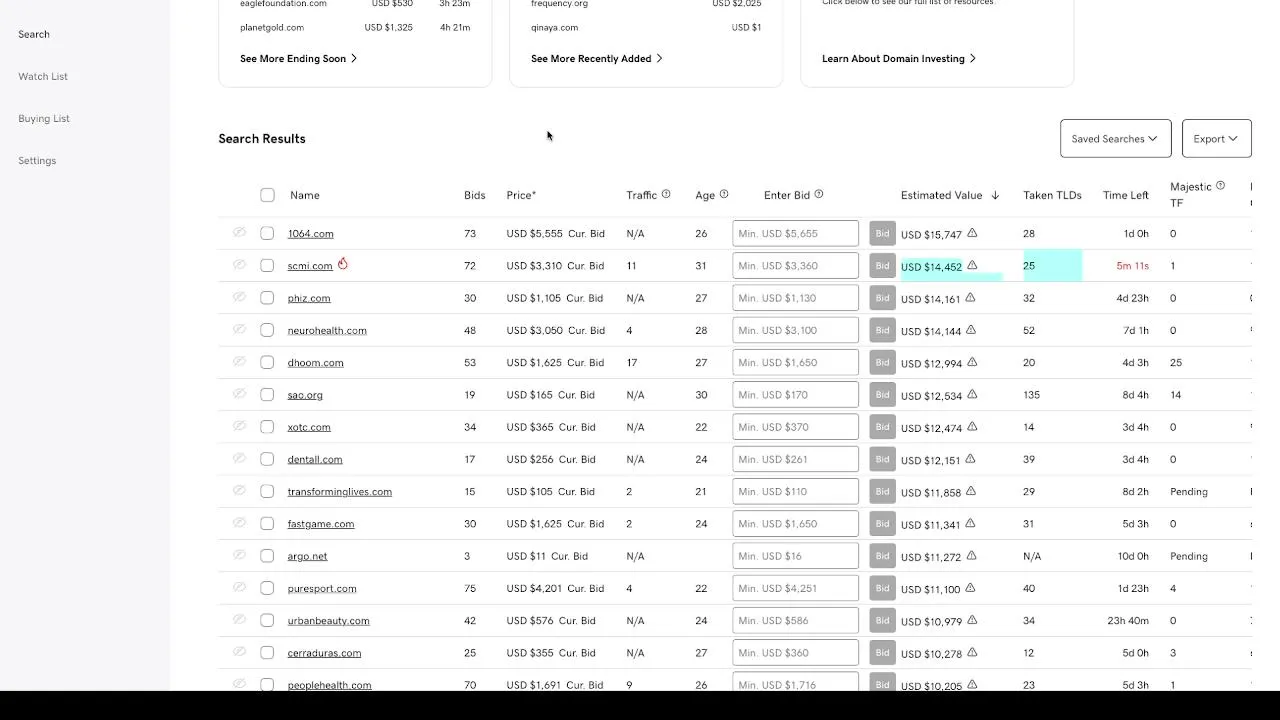Click the estimated value warning icon for 1064.com
Screen dimensions: 1280x720
(972, 233)
